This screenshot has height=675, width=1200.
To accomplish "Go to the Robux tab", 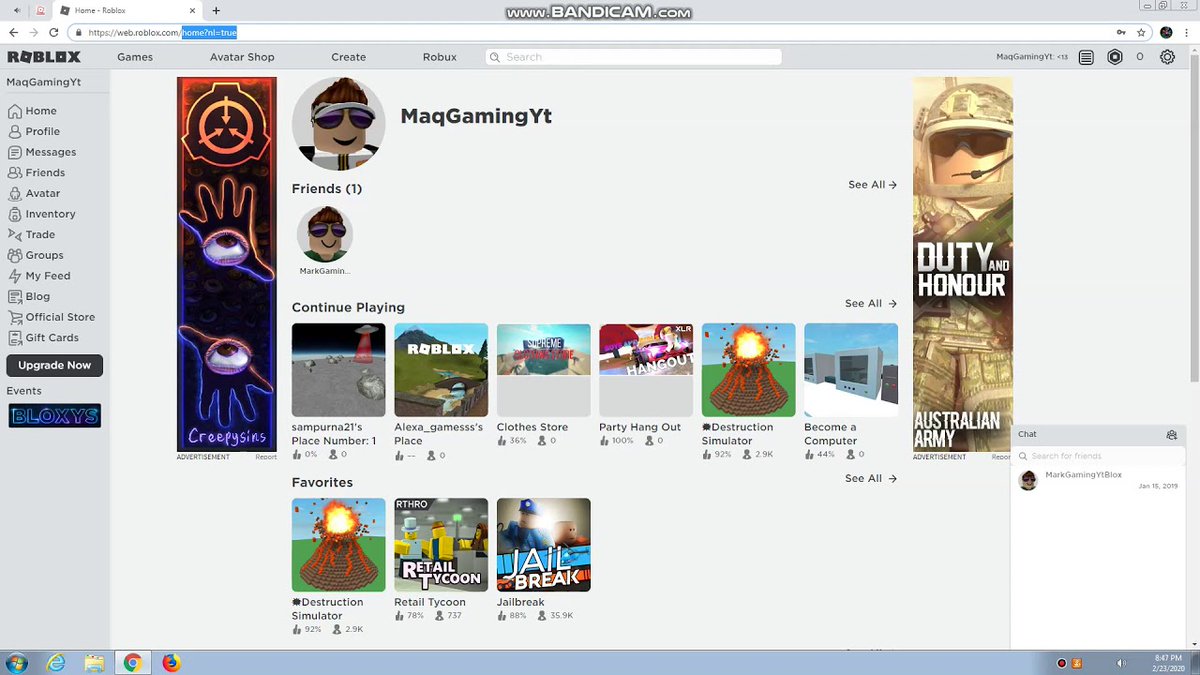I will tap(440, 57).
